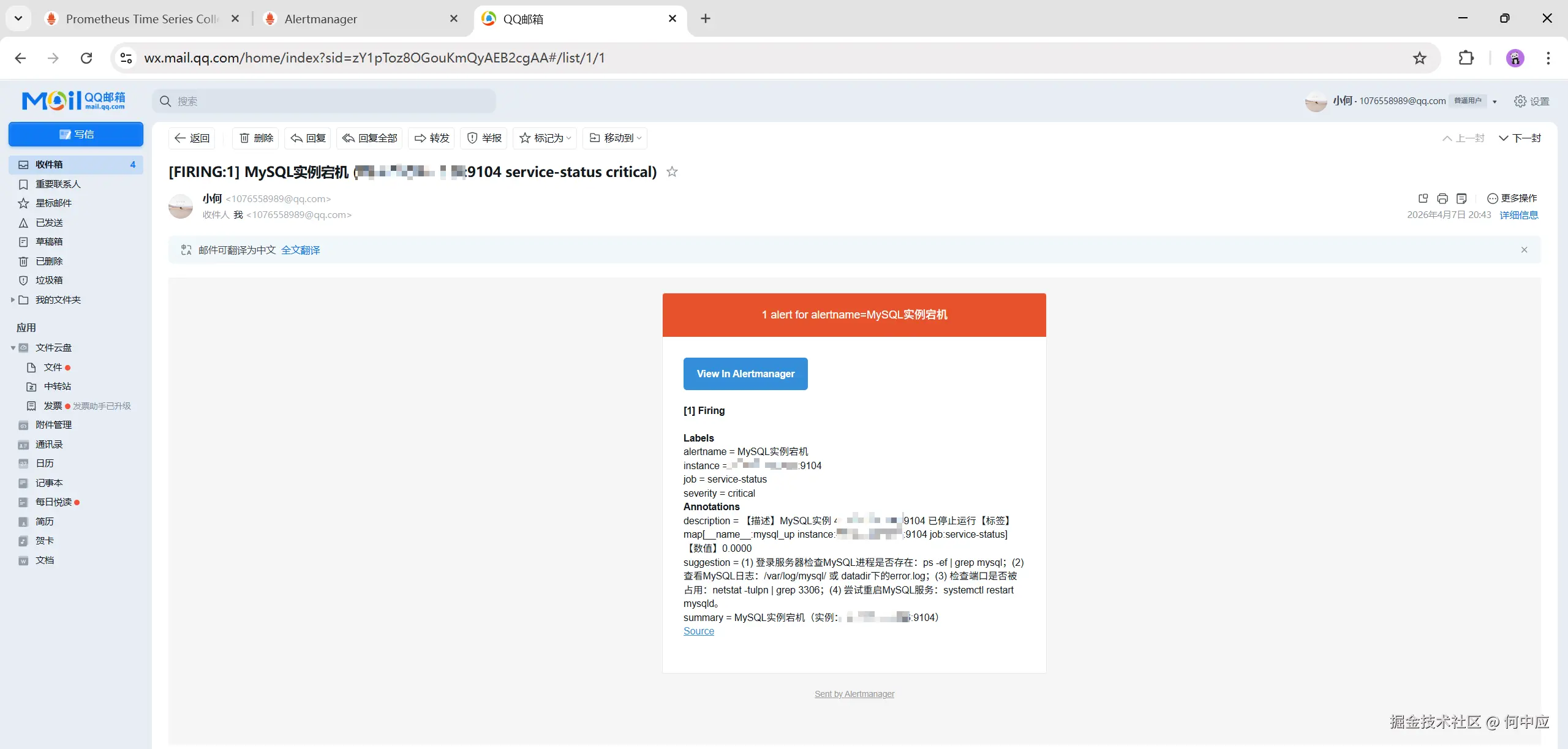Open the 标记为 dropdown menu
The image size is (1568, 749).
pyautogui.click(x=545, y=138)
